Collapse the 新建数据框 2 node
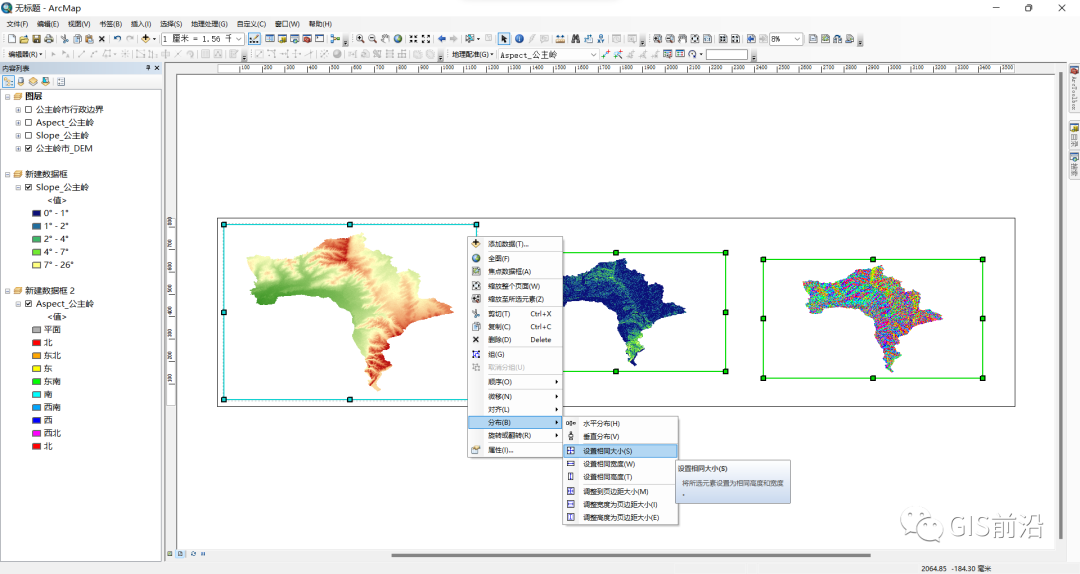The width and height of the screenshot is (1080, 574). (8, 291)
